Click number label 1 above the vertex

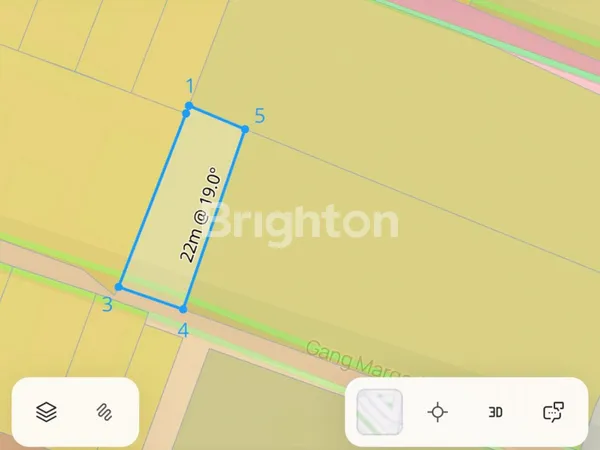(x=190, y=86)
